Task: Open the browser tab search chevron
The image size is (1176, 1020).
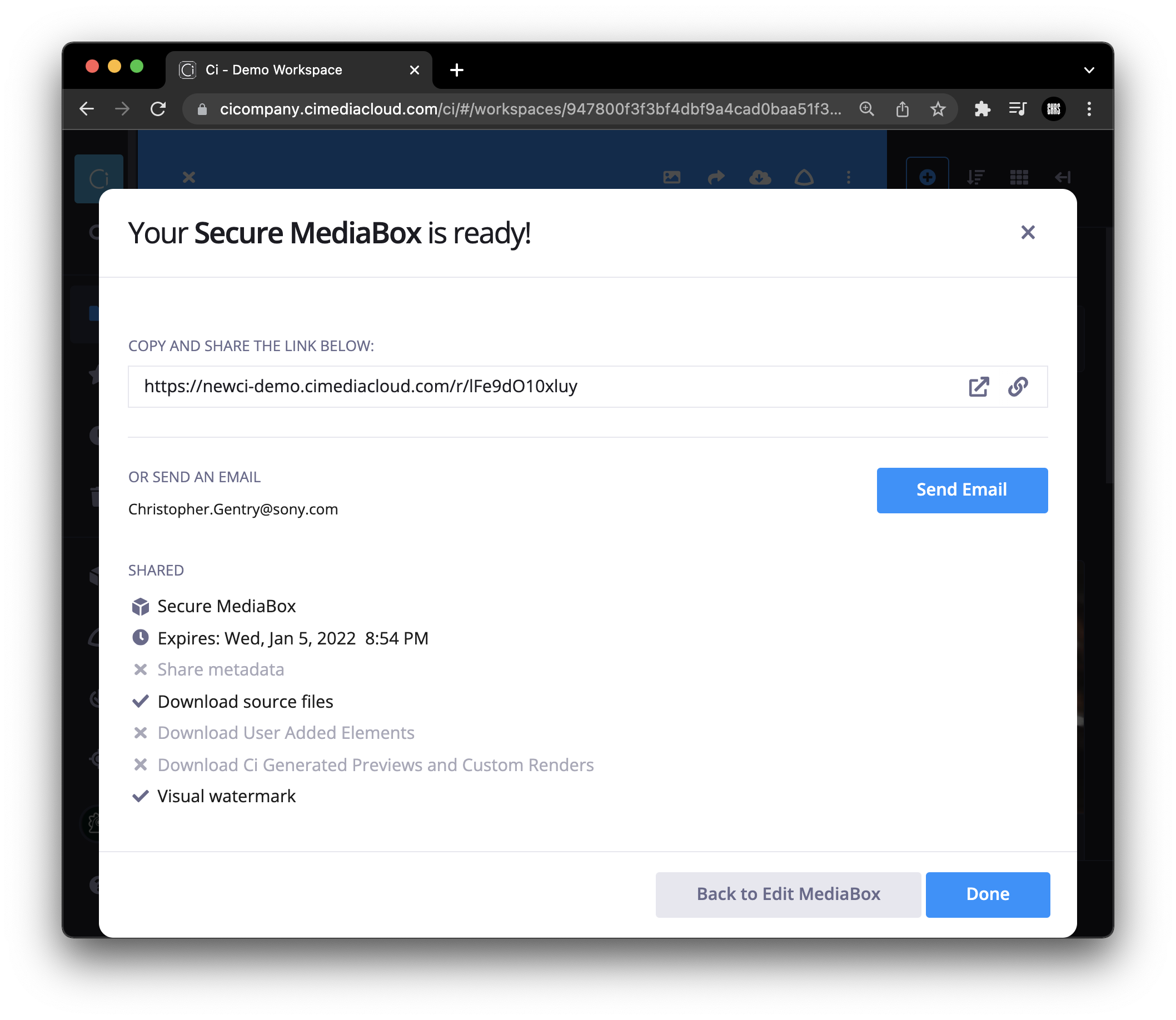Action: [1089, 69]
